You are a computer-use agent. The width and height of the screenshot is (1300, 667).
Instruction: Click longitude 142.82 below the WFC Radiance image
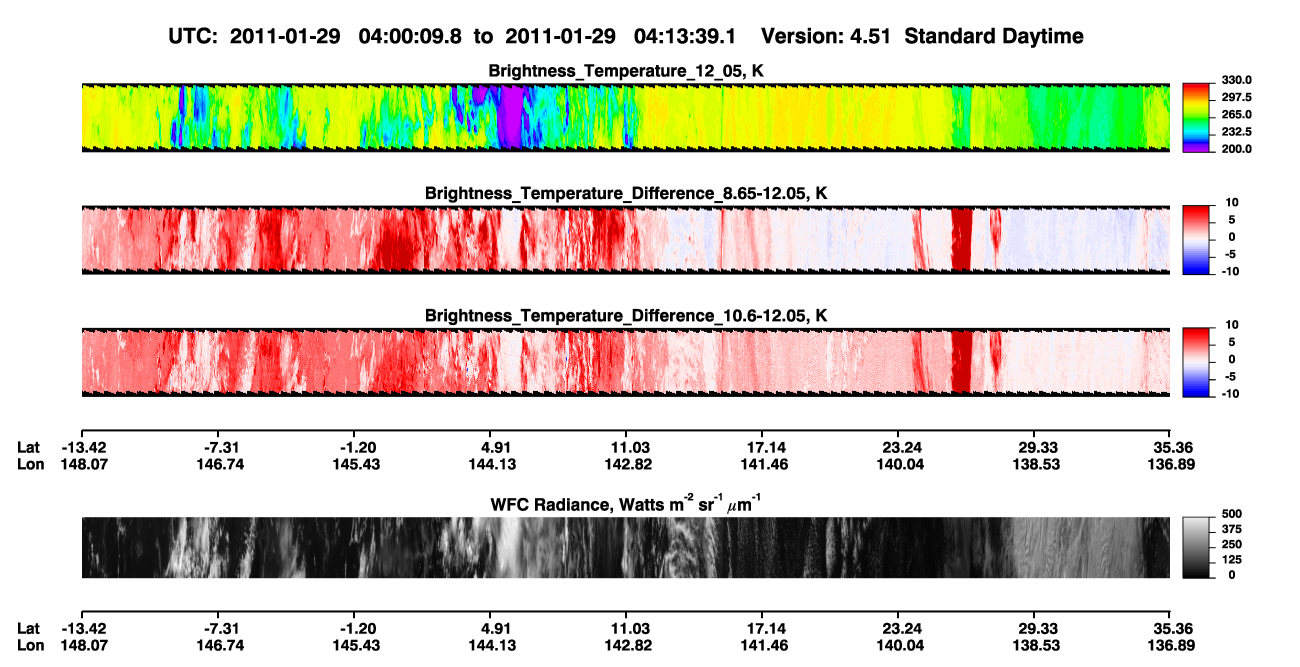pos(626,645)
